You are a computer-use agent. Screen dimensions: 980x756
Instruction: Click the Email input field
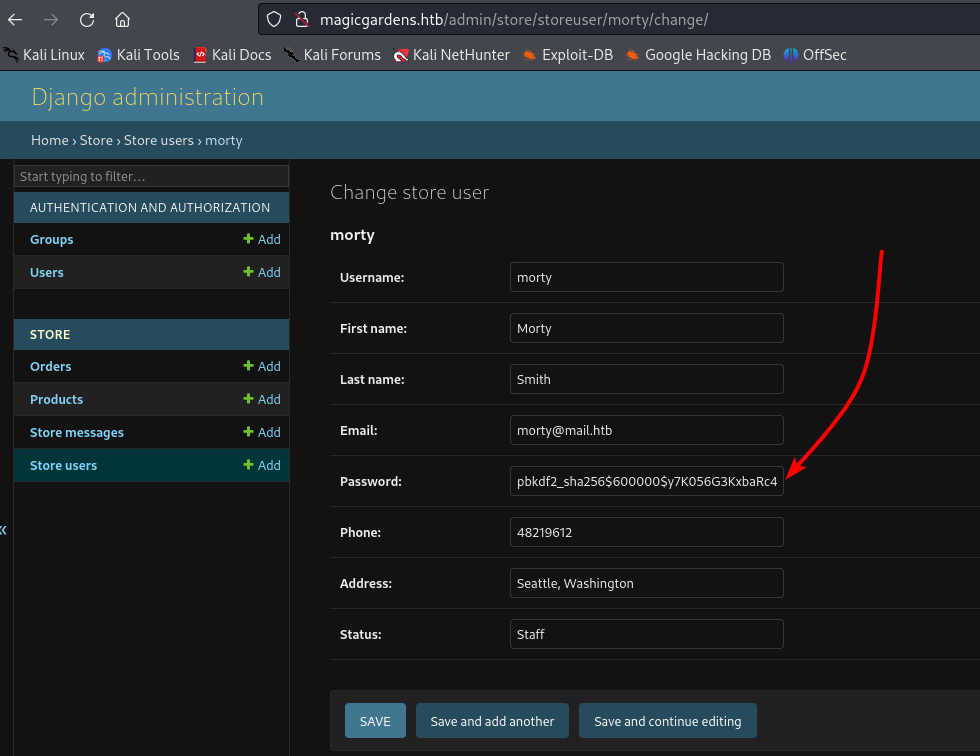(x=646, y=431)
